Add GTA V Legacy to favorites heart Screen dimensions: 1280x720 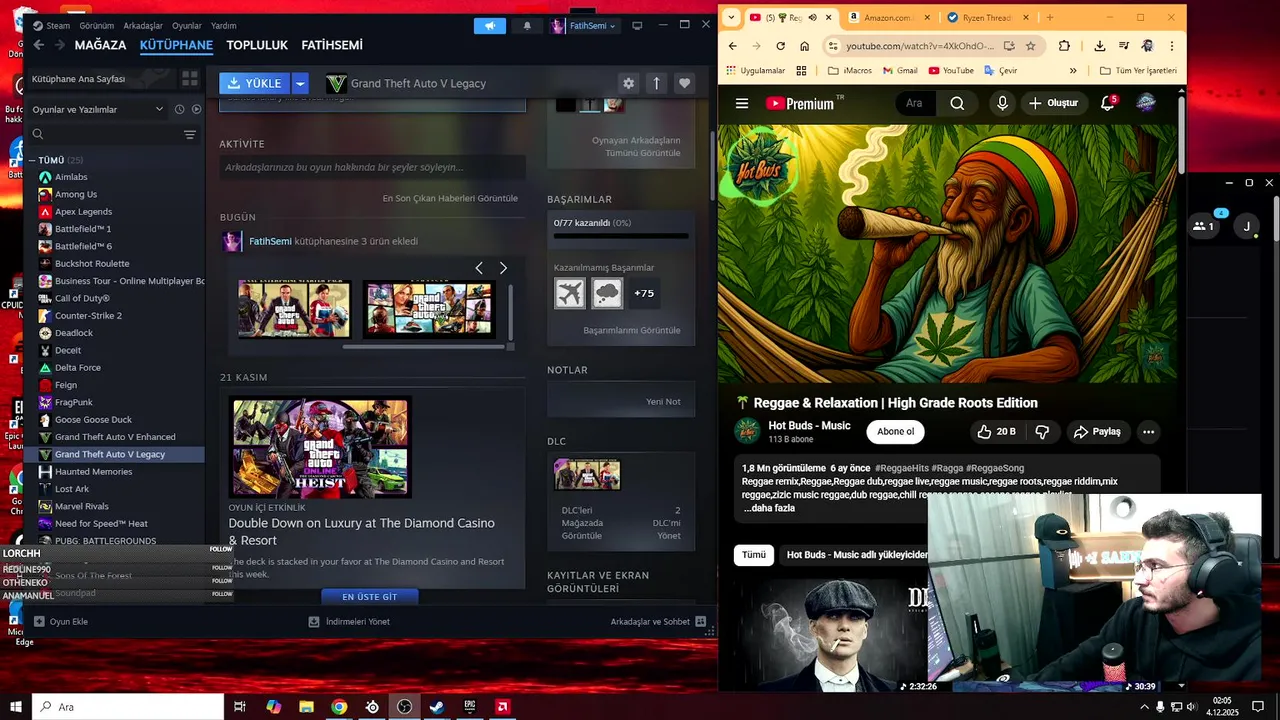pos(685,83)
